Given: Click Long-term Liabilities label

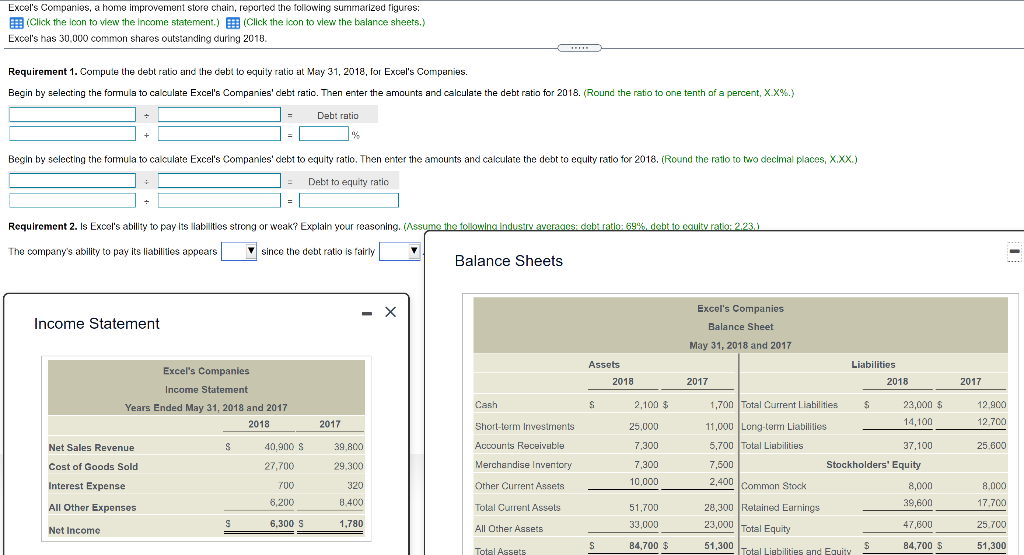Looking at the screenshot, I should (x=784, y=426).
